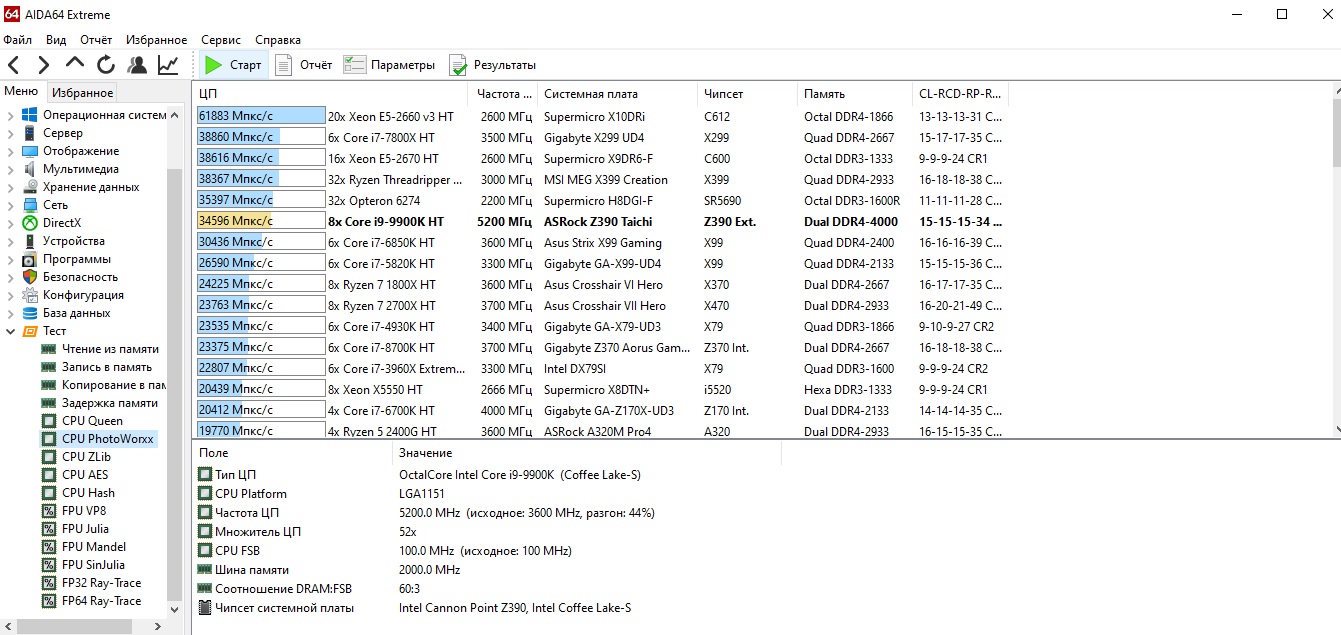Expand the Хранение данных node
Viewport: 1341px width, 635px height.
11,187
